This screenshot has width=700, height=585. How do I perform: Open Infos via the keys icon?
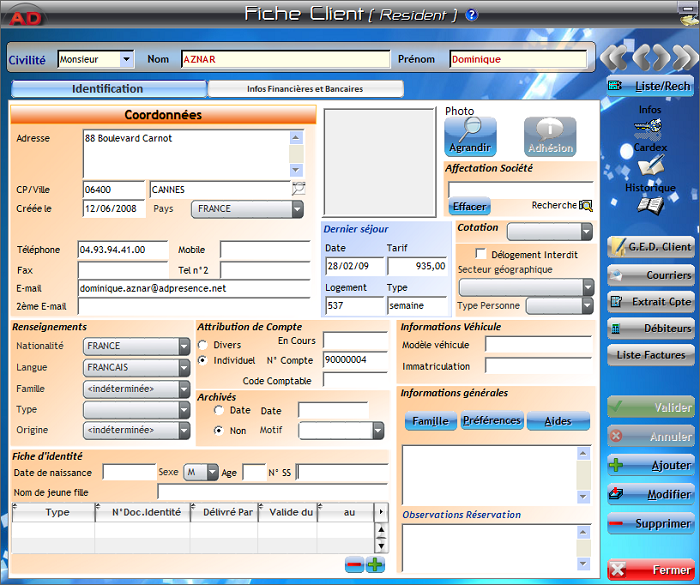tap(650, 127)
